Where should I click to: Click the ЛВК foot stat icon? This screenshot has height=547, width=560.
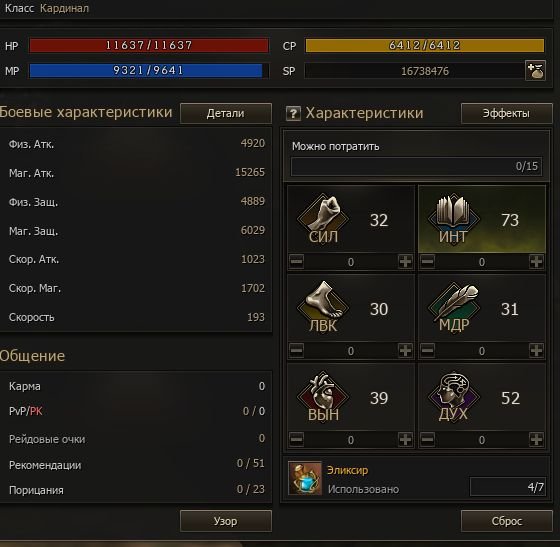pos(322,307)
